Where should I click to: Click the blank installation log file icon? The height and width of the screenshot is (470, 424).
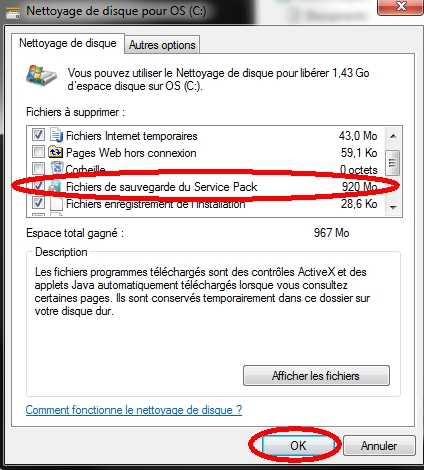57,204
